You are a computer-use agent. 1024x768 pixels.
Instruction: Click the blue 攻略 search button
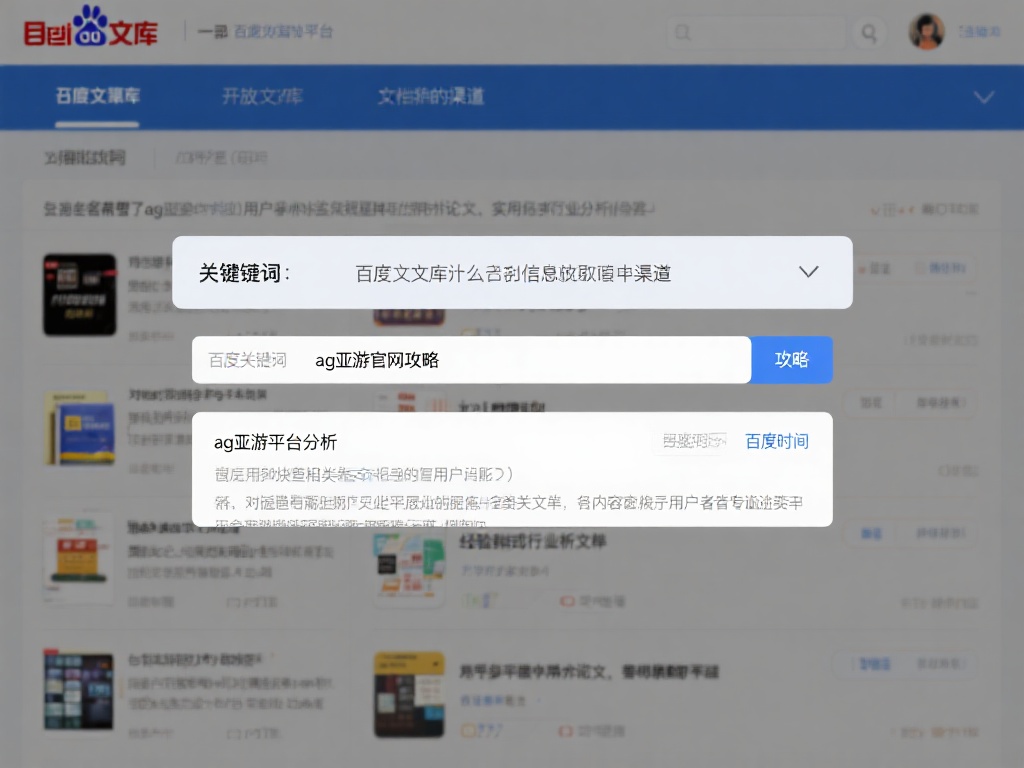click(791, 358)
